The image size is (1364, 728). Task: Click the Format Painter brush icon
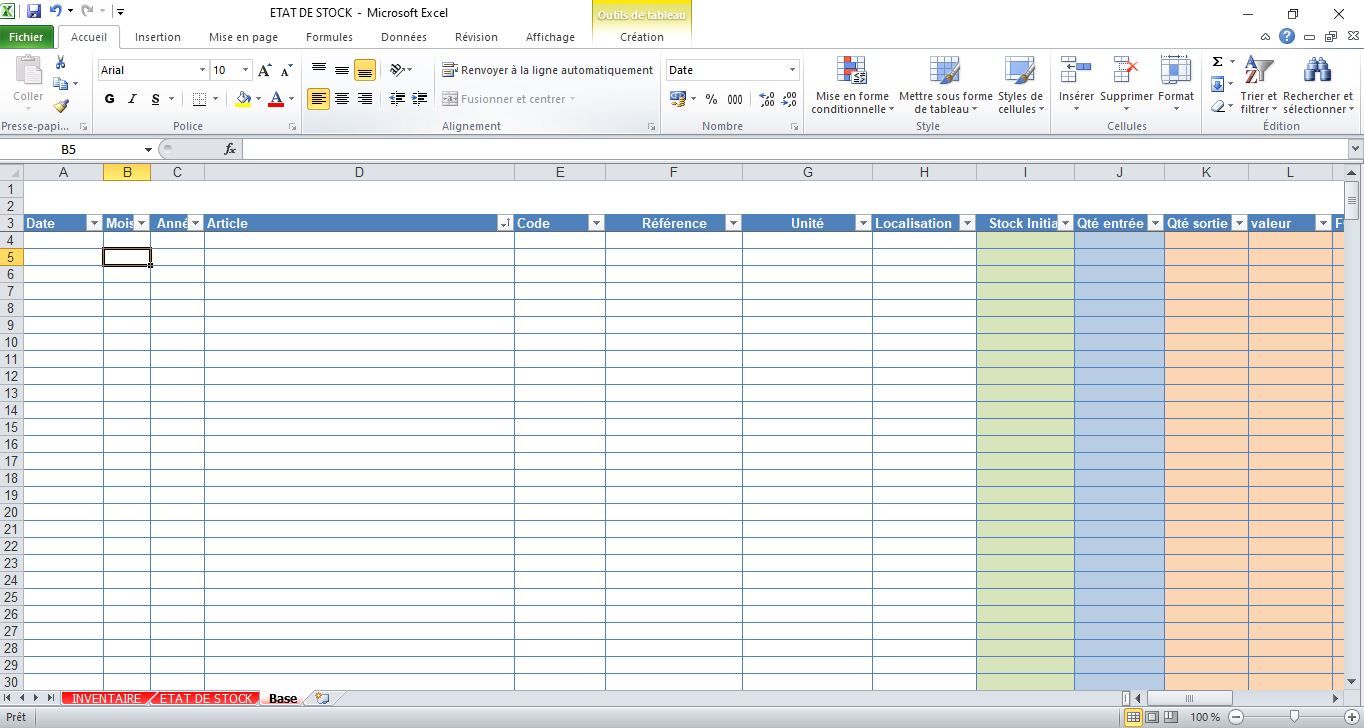coord(61,106)
